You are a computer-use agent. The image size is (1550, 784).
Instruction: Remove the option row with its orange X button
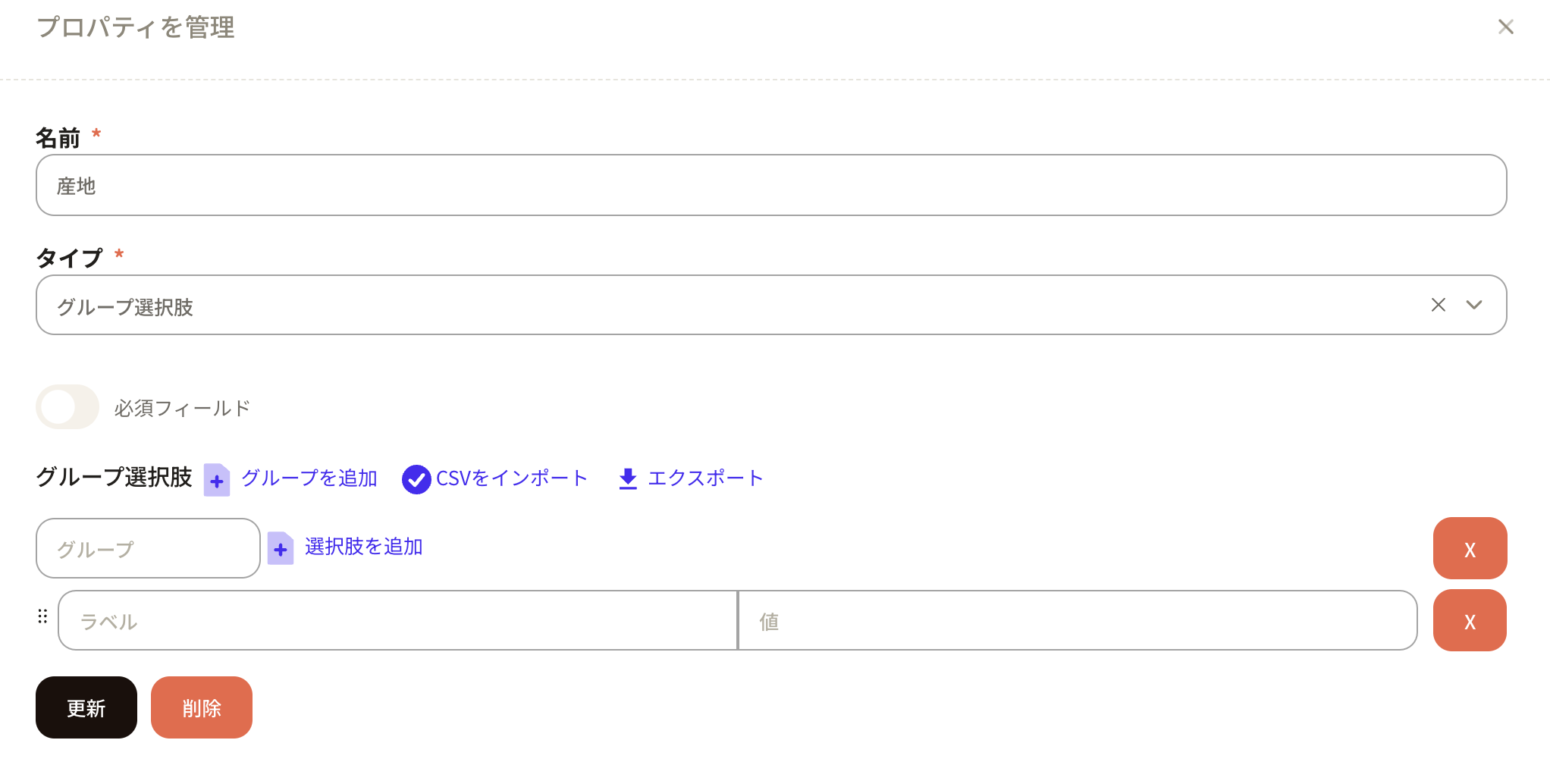click(x=1470, y=620)
